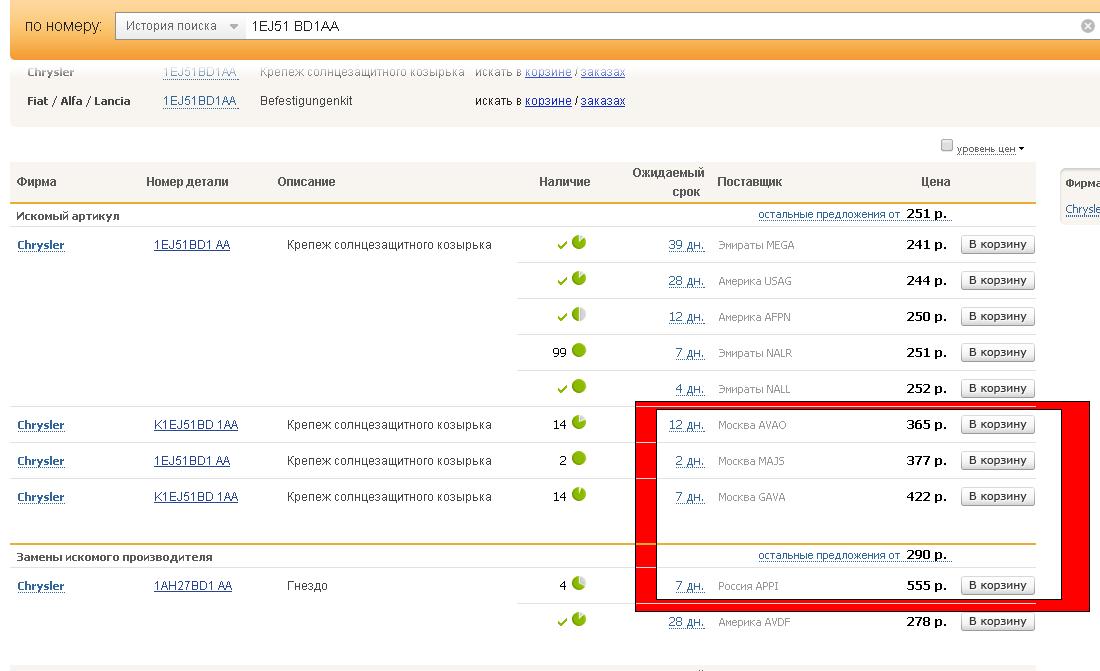This screenshot has width=1100, height=671.
Task: Click the 2 дн. delivery time link
Action: 690,461
